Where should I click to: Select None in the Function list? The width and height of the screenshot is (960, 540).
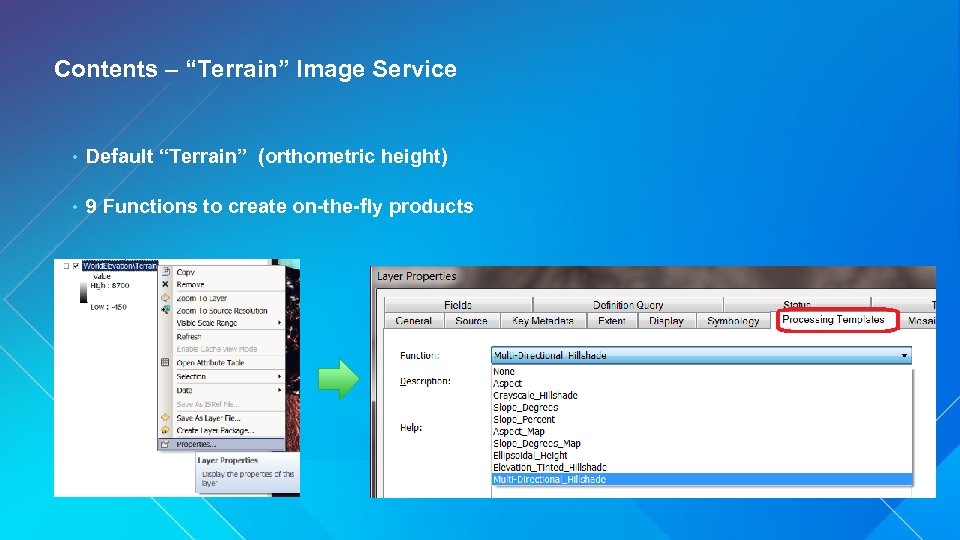tap(702, 372)
